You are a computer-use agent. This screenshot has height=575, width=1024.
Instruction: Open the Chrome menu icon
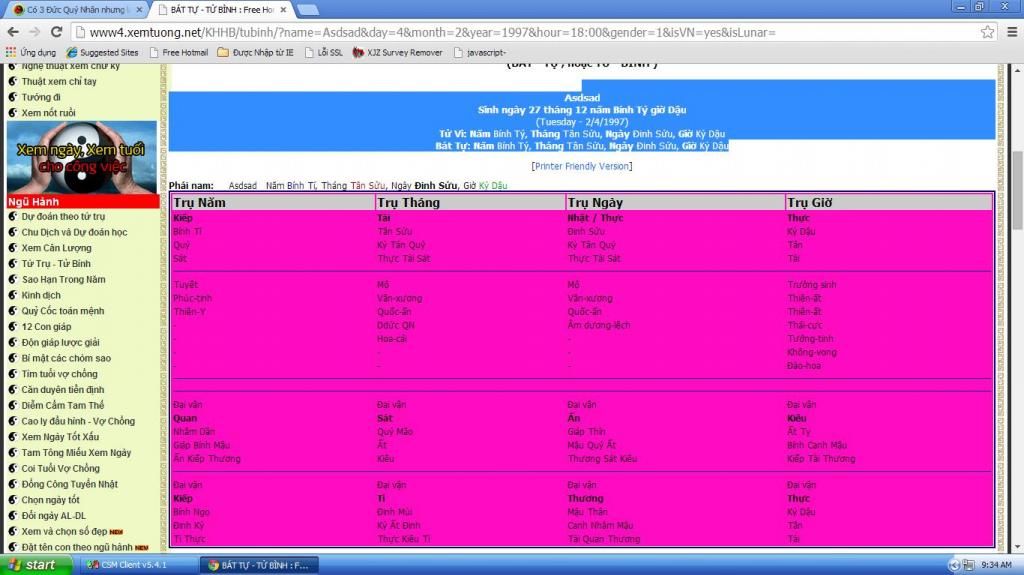tap(1012, 32)
